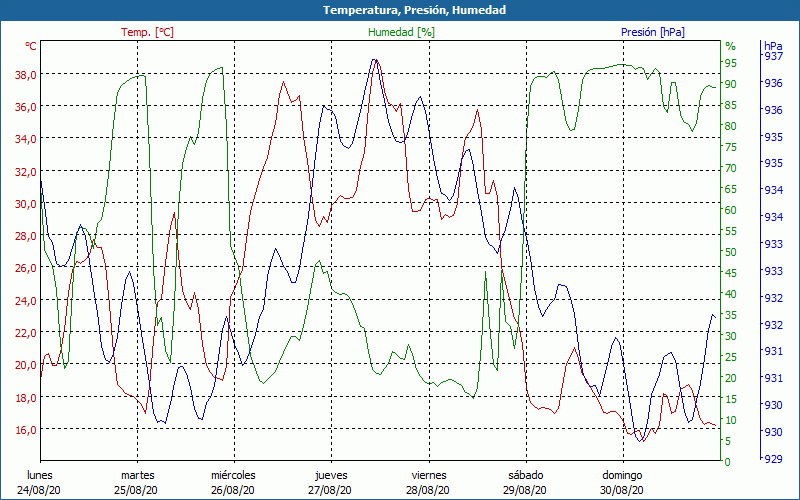Select the 90 humidity axis value
The image size is (800, 500).
pos(731,84)
